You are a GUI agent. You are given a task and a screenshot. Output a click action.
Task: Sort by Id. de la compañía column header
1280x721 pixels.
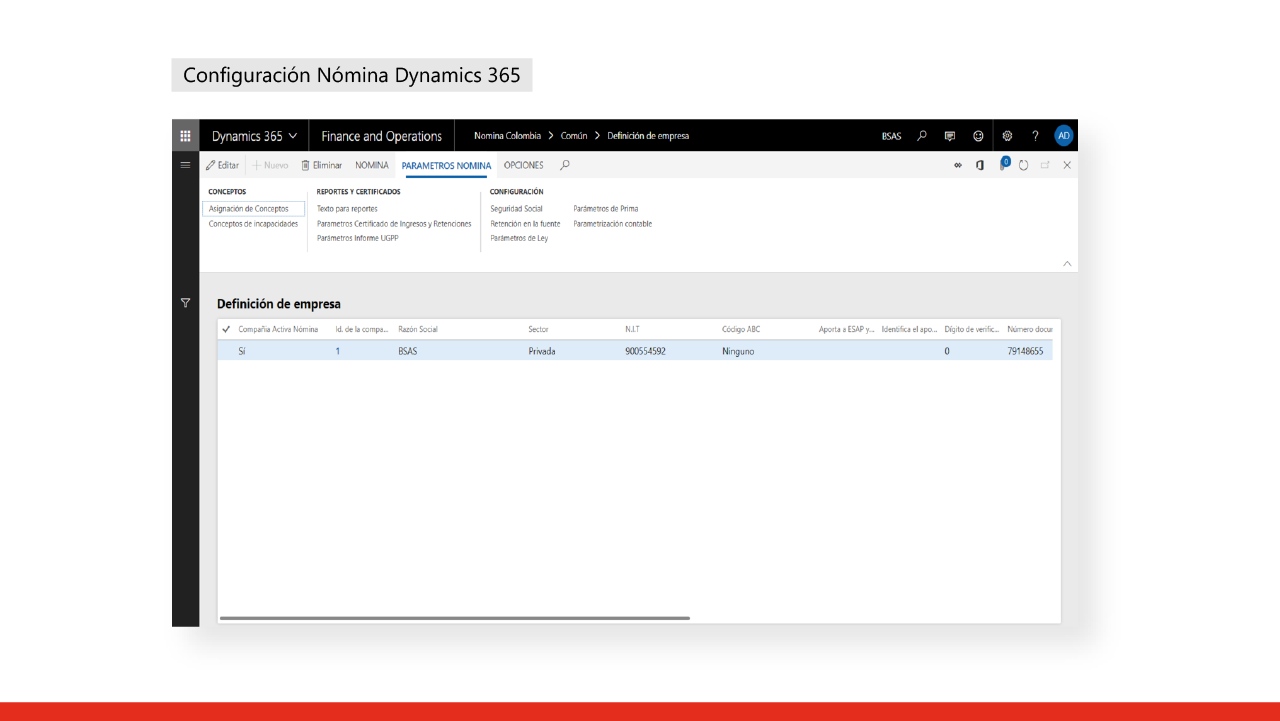(x=361, y=329)
